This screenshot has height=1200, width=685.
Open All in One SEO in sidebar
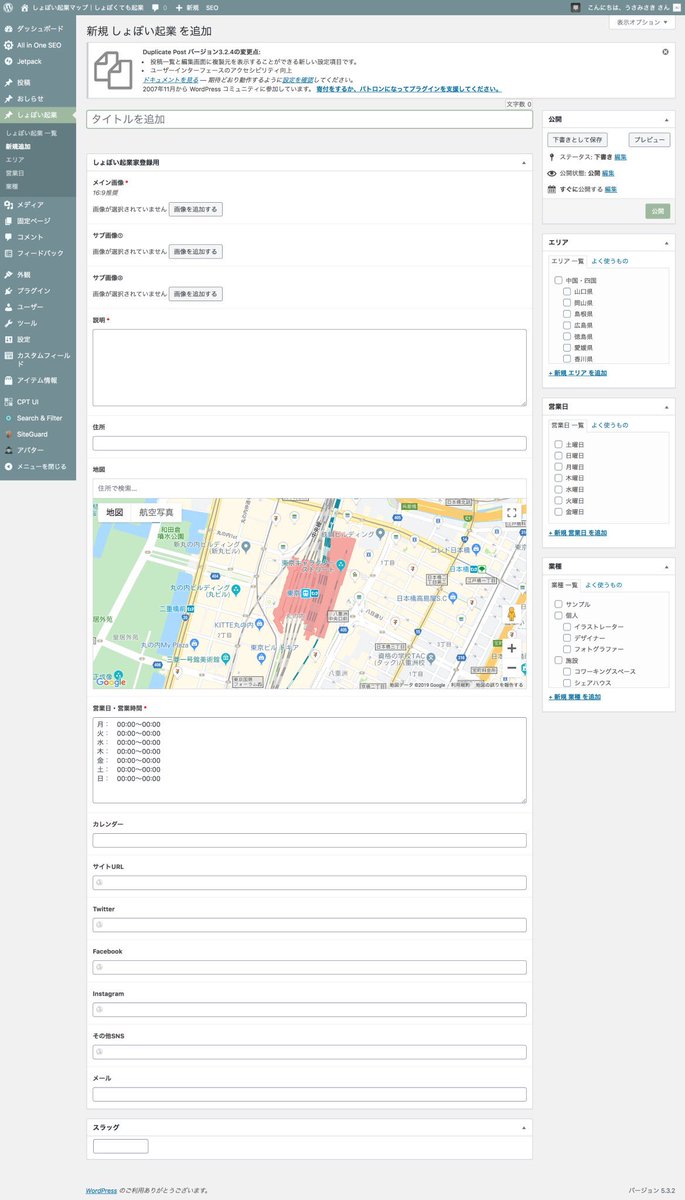click(38, 45)
